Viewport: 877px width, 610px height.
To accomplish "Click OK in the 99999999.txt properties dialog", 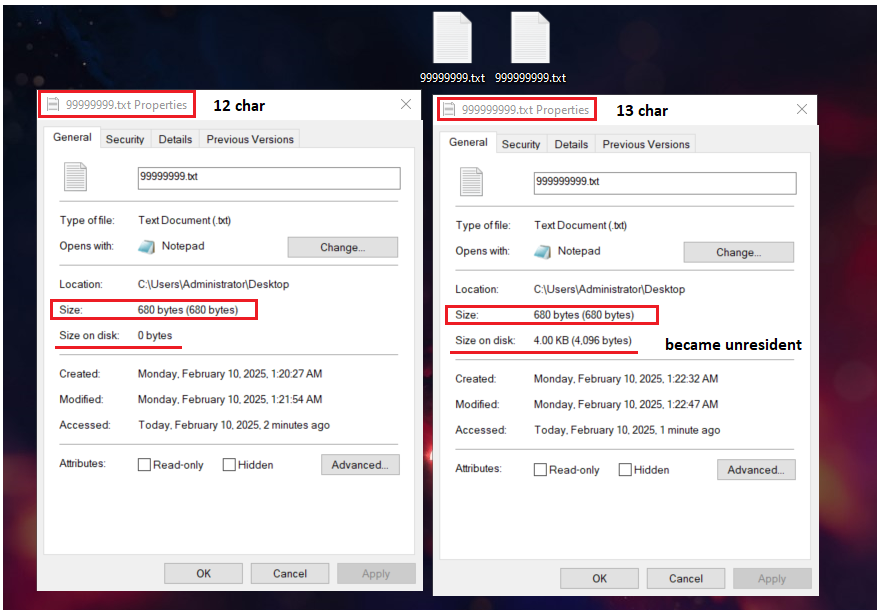I will pos(204,574).
